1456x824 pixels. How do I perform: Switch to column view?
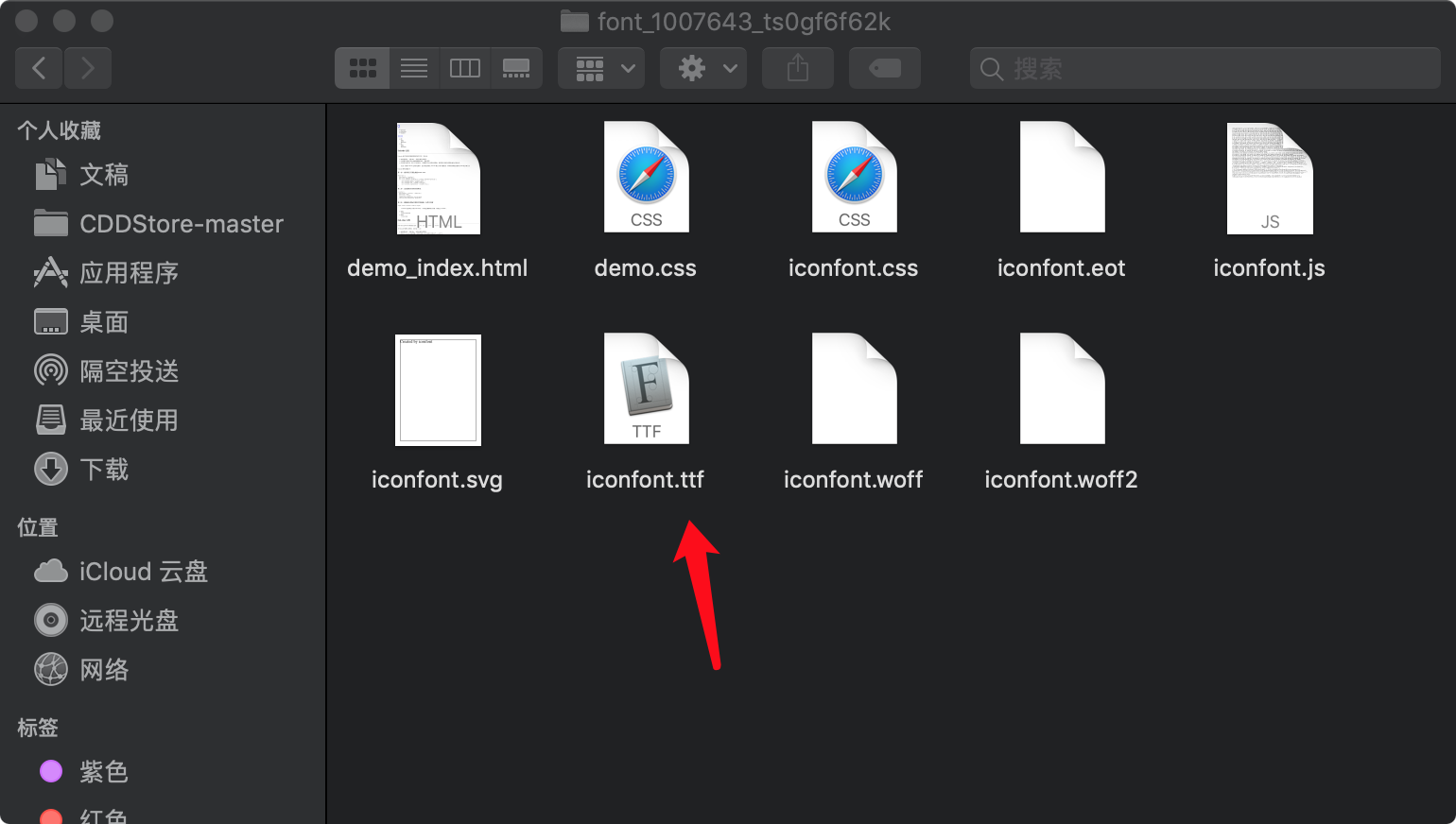pyautogui.click(x=464, y=67)
